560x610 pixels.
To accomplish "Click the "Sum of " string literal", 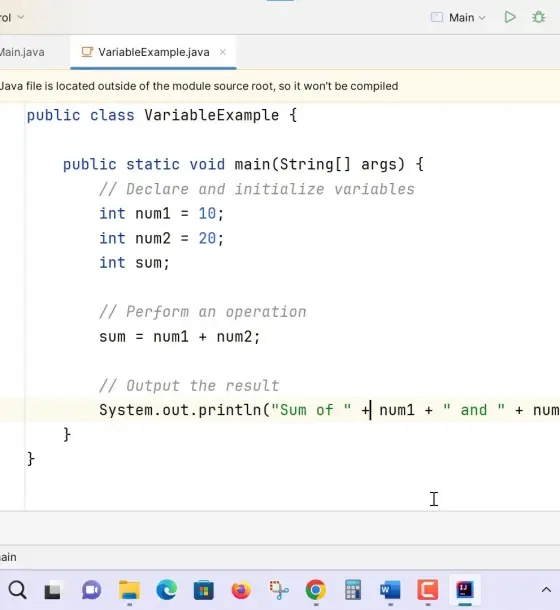I will [x=311, y=410].
